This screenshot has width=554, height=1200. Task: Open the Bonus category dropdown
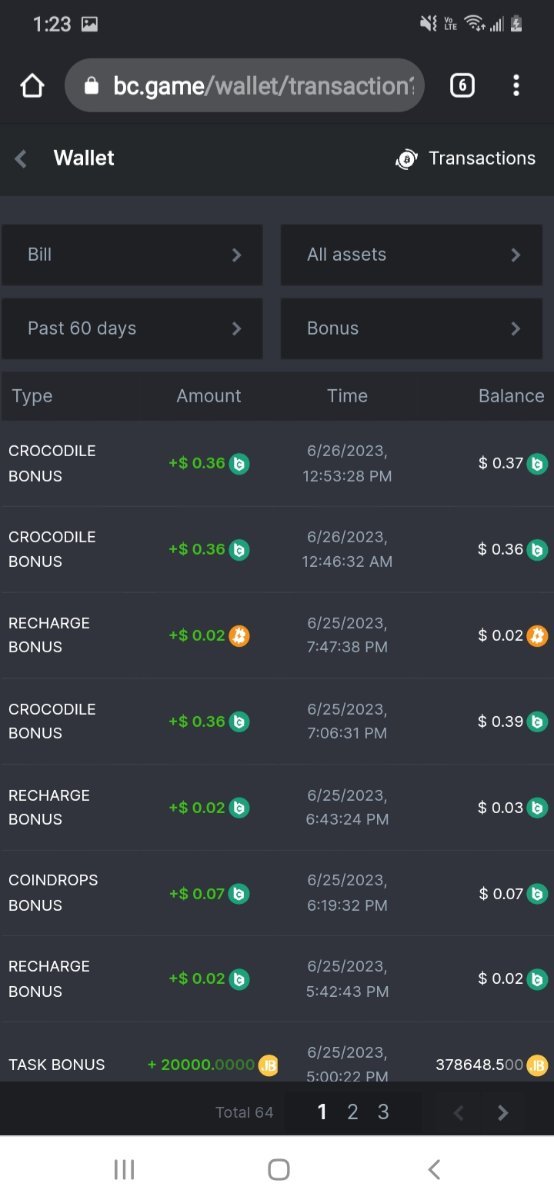(x=411, y=329)
